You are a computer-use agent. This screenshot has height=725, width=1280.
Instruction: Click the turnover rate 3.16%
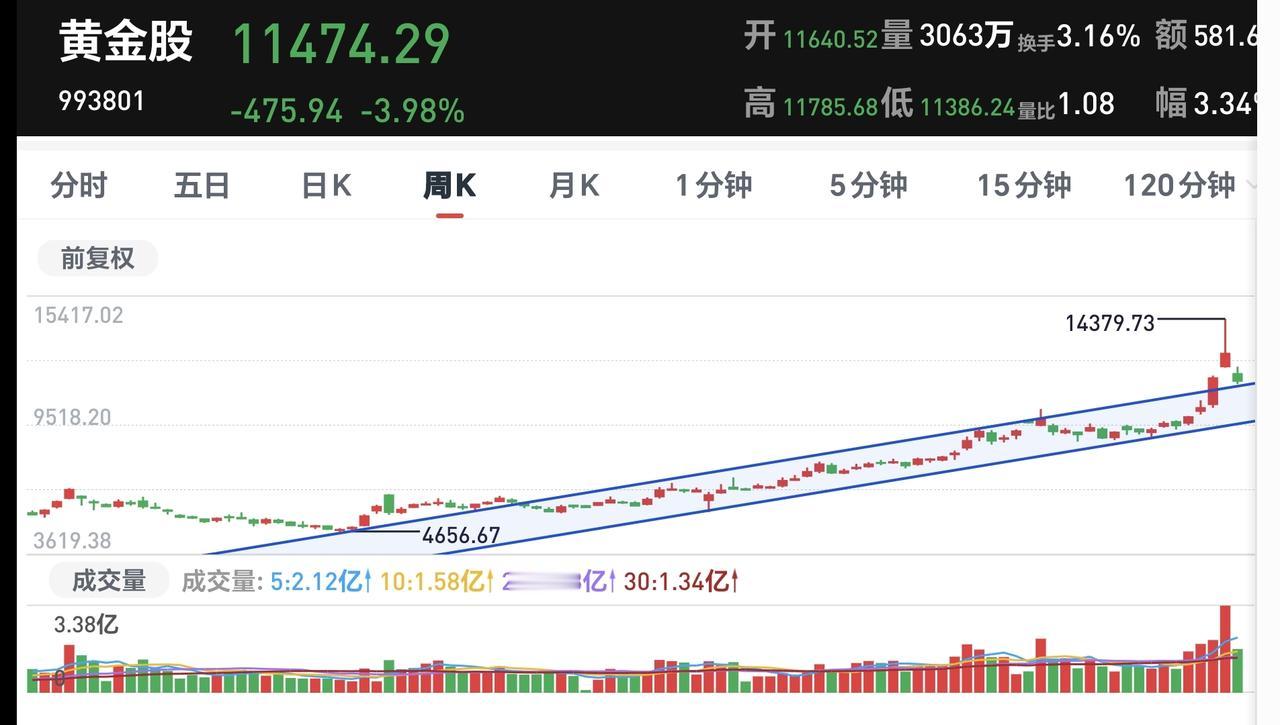pos(1098,37)
